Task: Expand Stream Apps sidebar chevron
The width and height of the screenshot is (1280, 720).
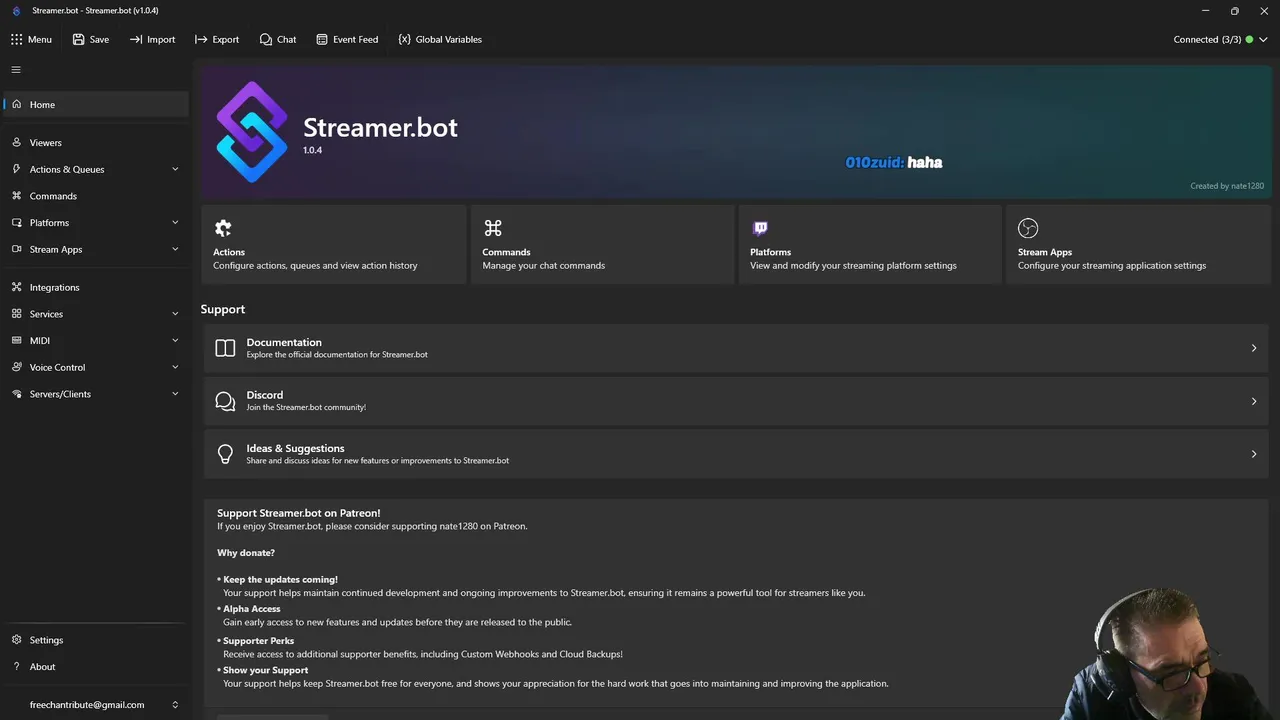Action: pyautogui.click(x=175, y=249)
